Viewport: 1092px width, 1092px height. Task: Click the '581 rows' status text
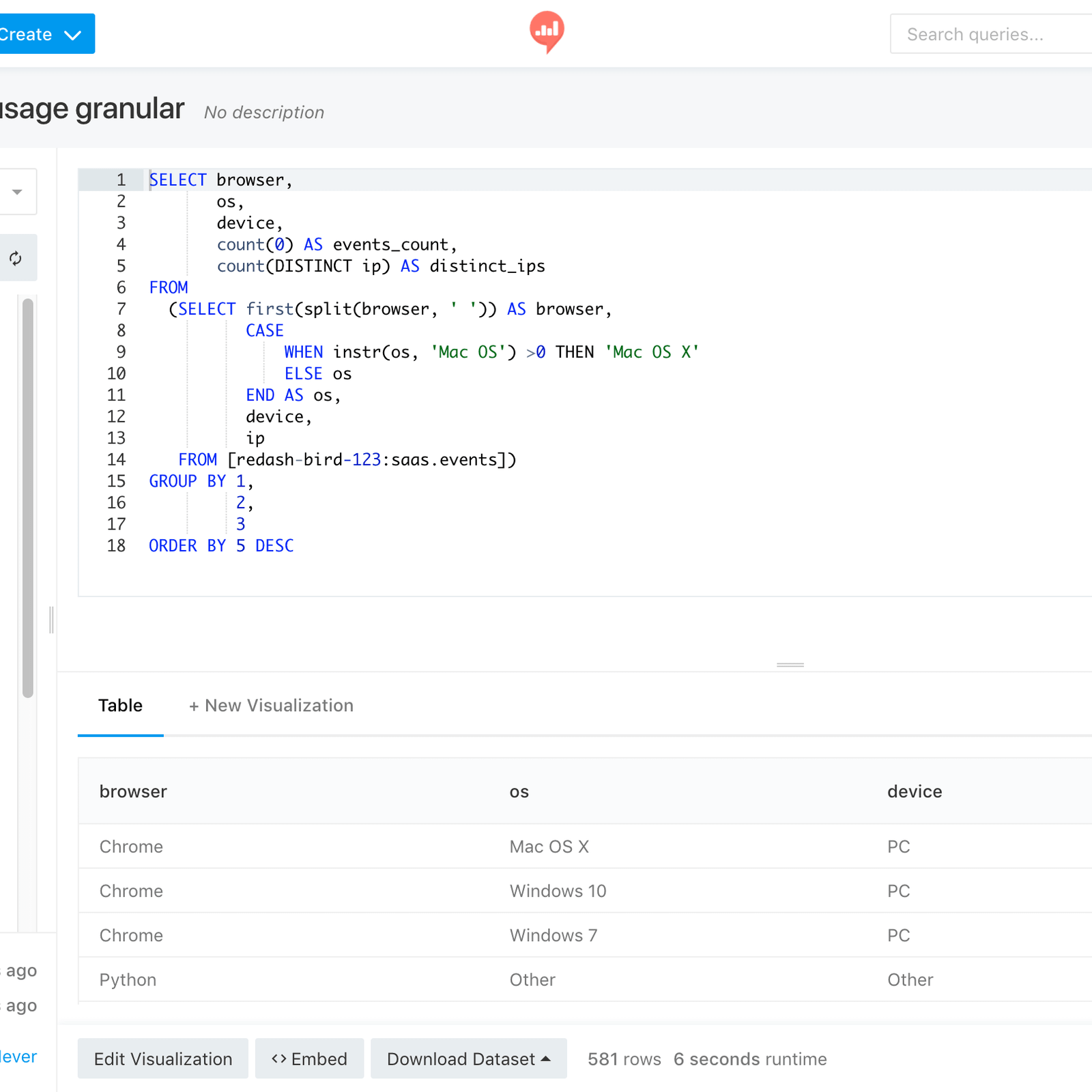[x=624, y=1059]
